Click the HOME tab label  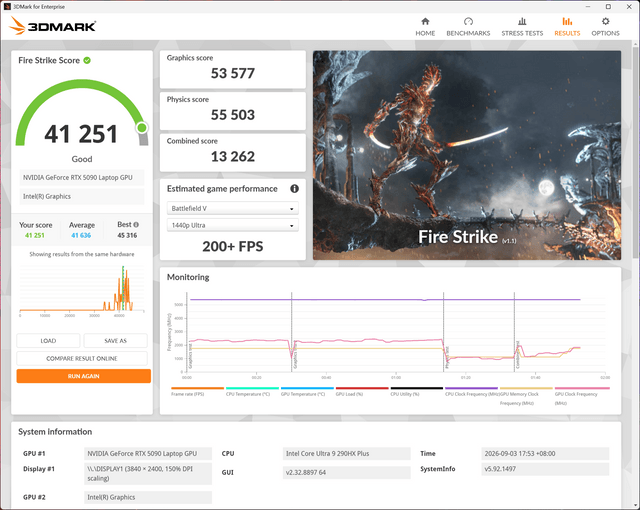425,33
